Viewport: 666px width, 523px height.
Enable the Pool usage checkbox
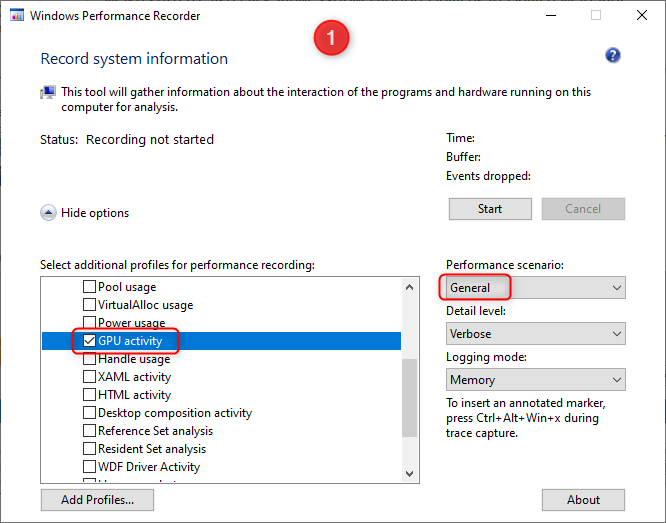89,287
